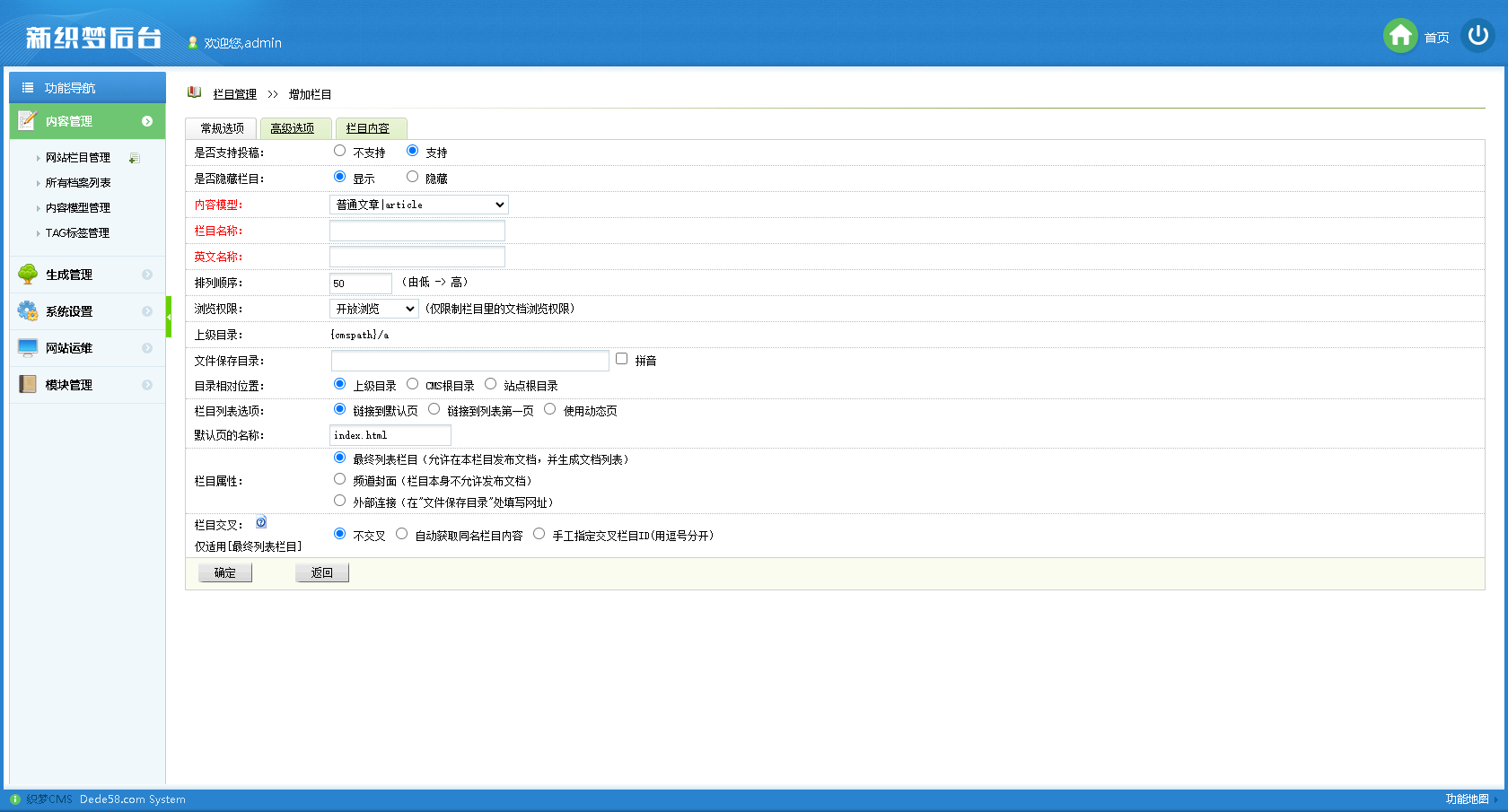This screenshot has height=812, width=1508.
Task: Select 手工指定交叉栏目ID option
Action: click(539, 534)
